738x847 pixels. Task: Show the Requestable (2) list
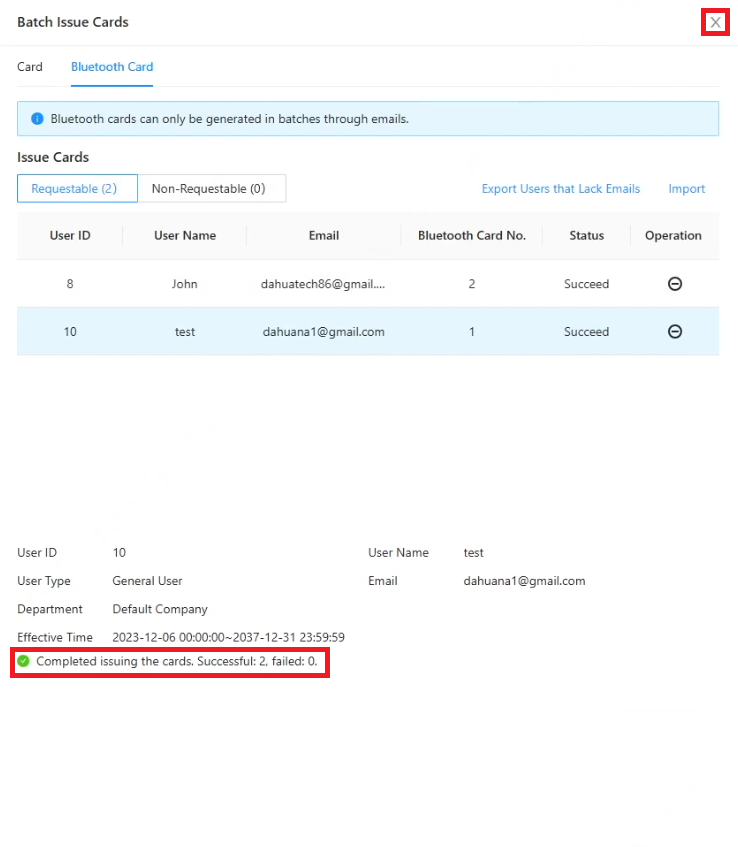(x=74, y=189)
